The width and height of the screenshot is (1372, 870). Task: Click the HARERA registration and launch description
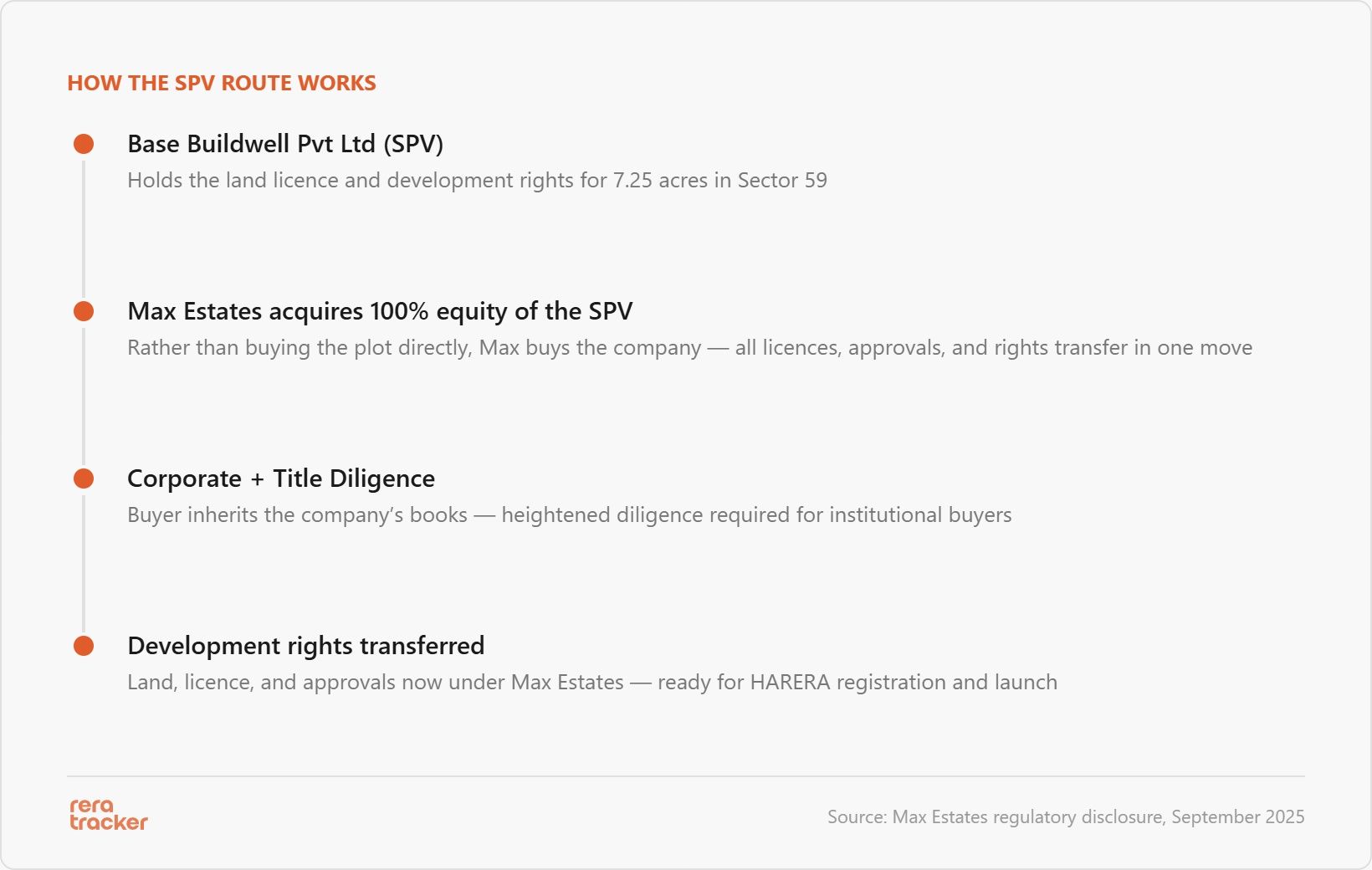pyautogui.click(x=592, y=682)
